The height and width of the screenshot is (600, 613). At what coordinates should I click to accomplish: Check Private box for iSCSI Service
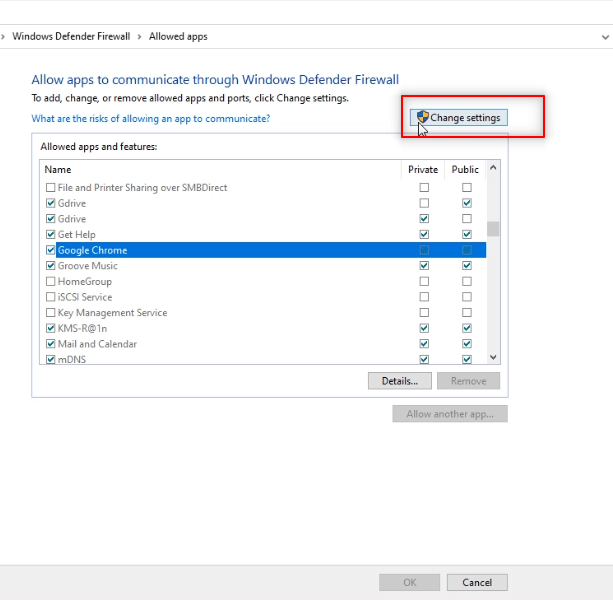click(x=424, y=297)
